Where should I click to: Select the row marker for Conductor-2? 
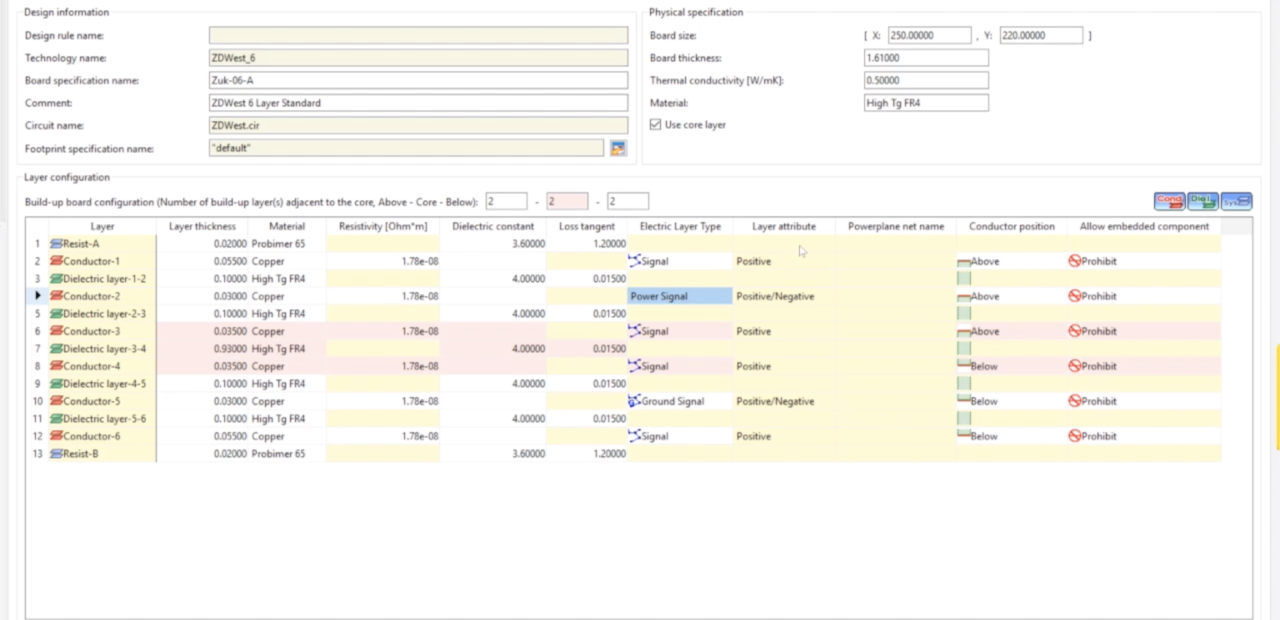pos(37,296)
